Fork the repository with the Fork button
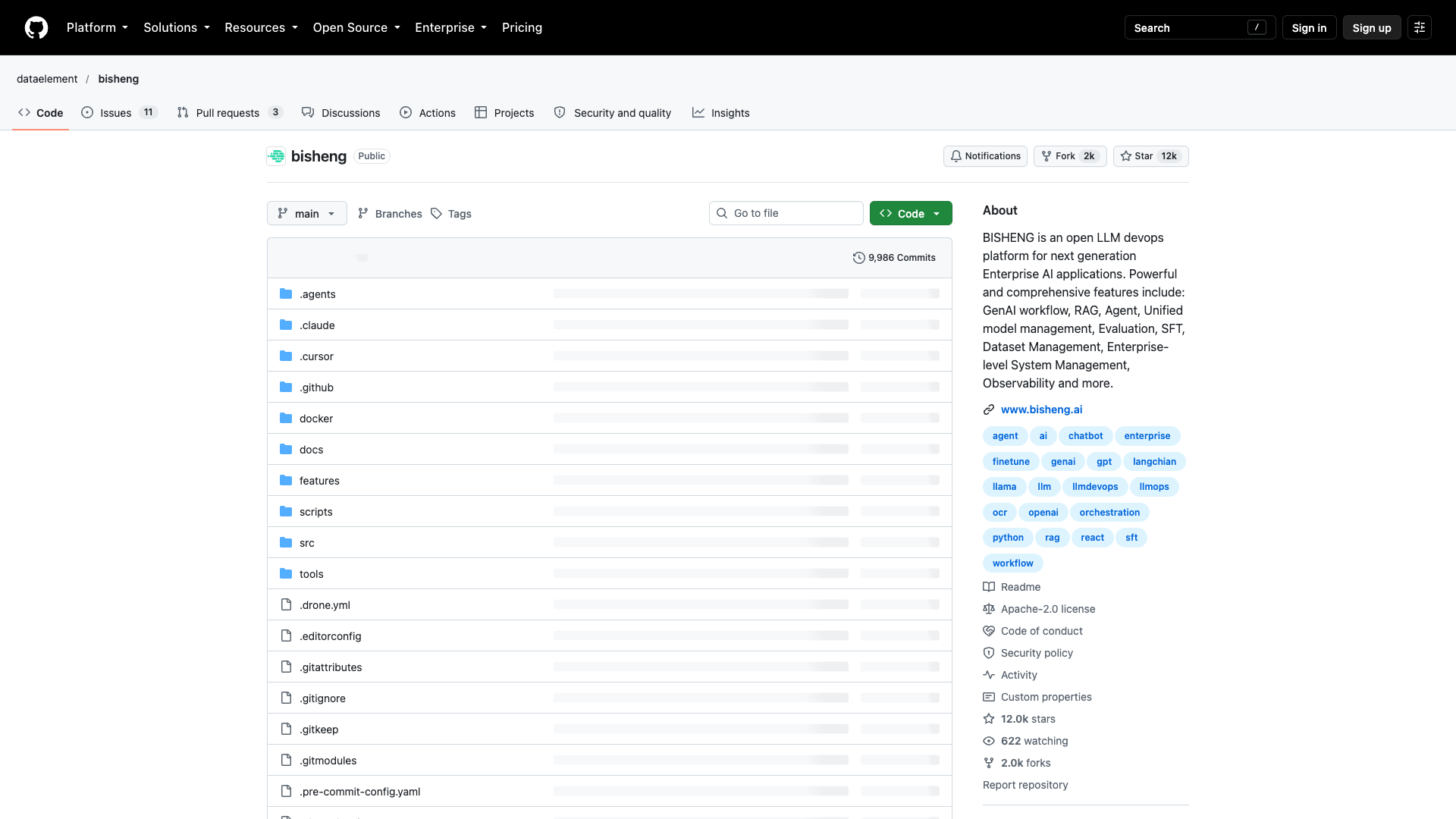The height and width of the screenshot is (819, 1456). tap(1070, 156)
